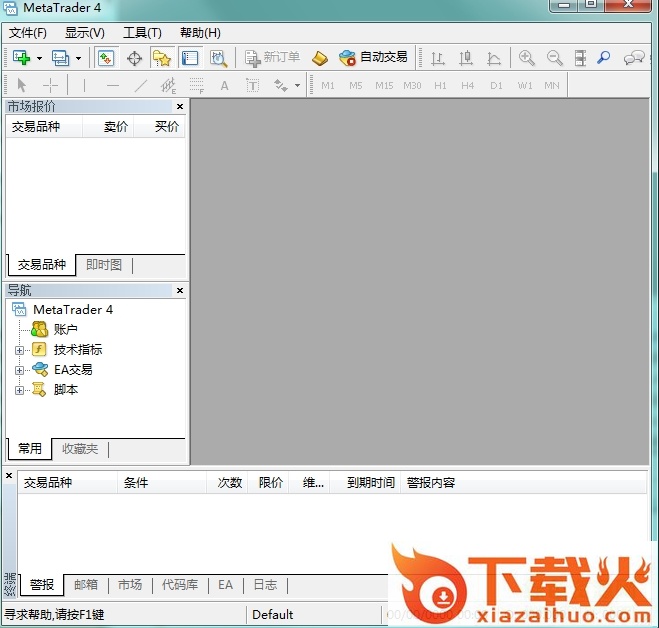Select the line chart icon
This screenshot has width=659, height=628.
pos(494,58)
